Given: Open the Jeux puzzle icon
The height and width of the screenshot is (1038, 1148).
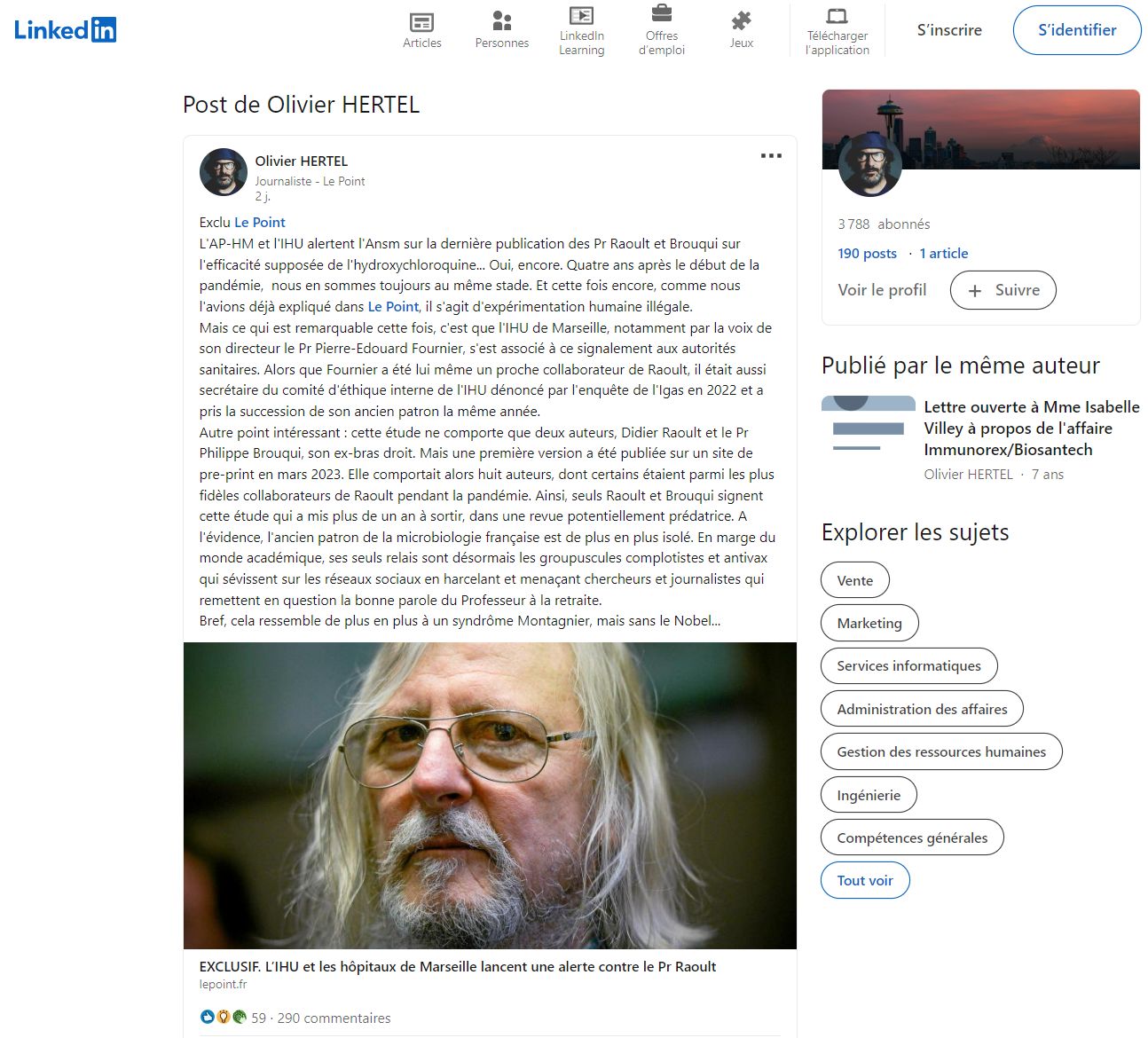Looking at the screenshot, I should (x=742, y=21).
